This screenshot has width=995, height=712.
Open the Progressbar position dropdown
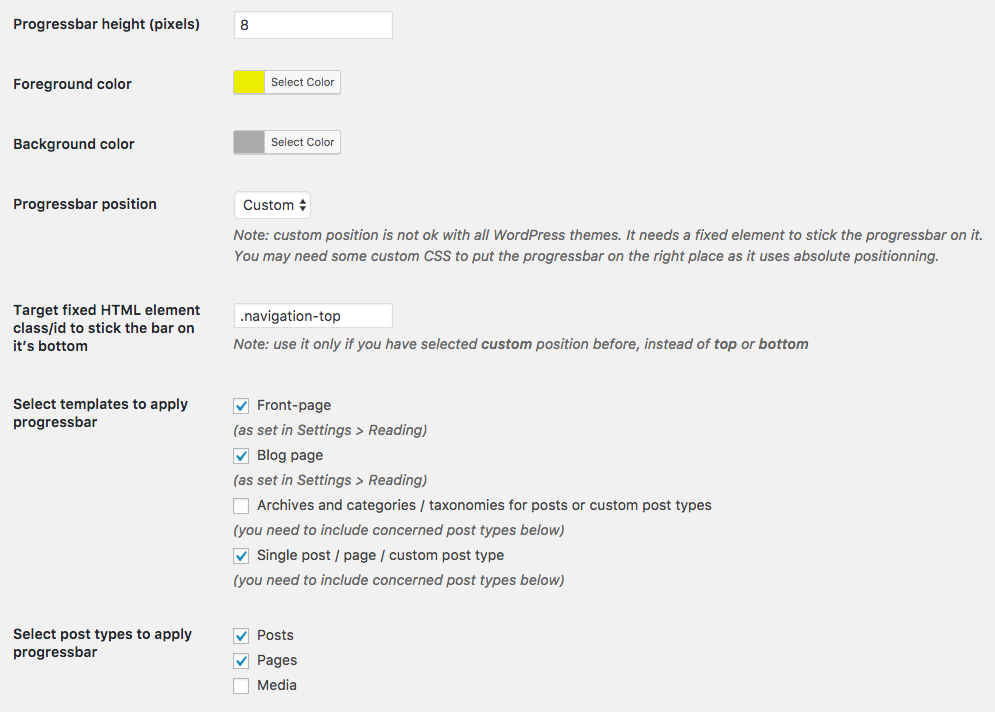[x=272, y=205]
